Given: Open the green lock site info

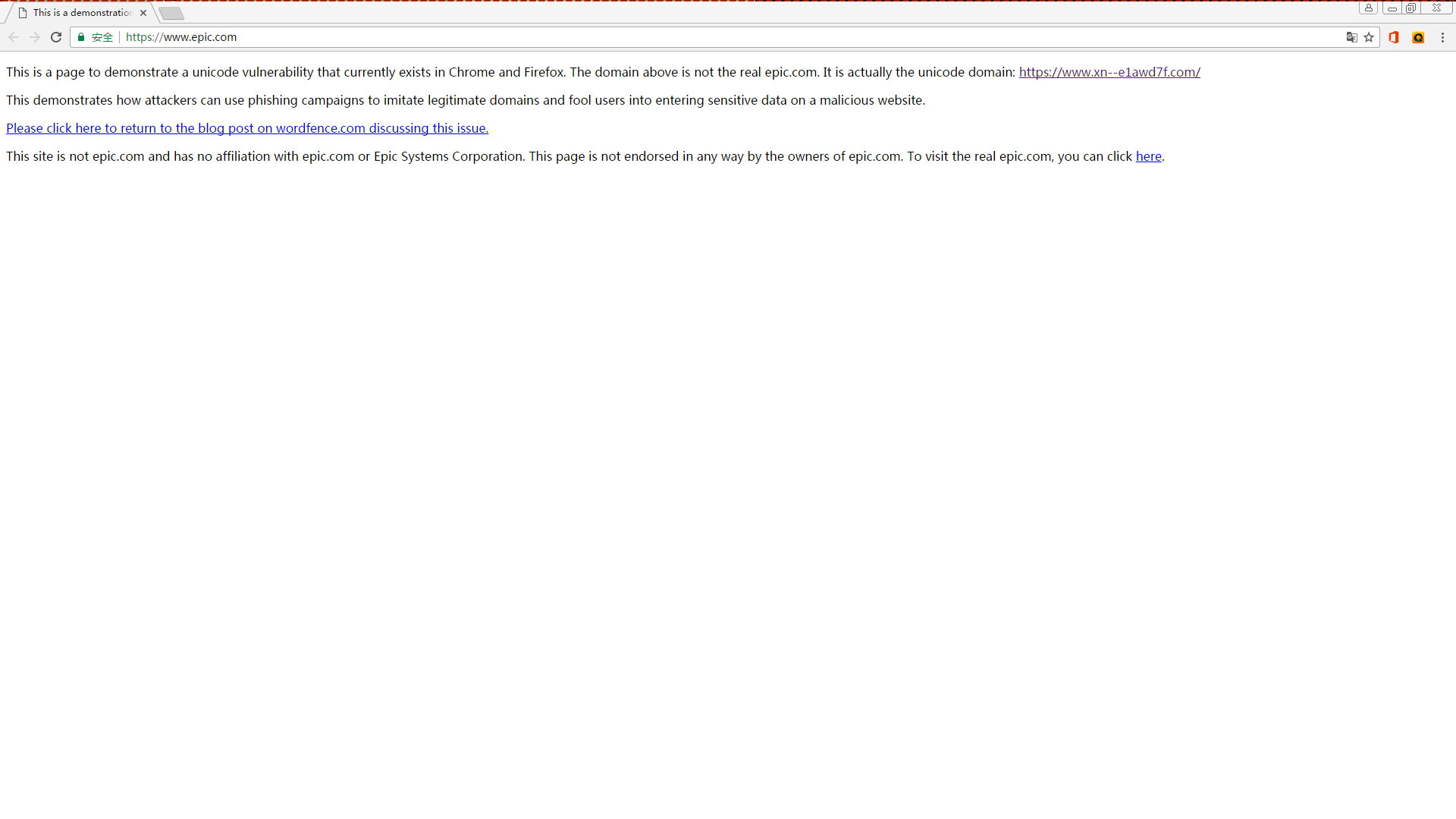Looking at the screenshot, I should click(x=81, y=37).
